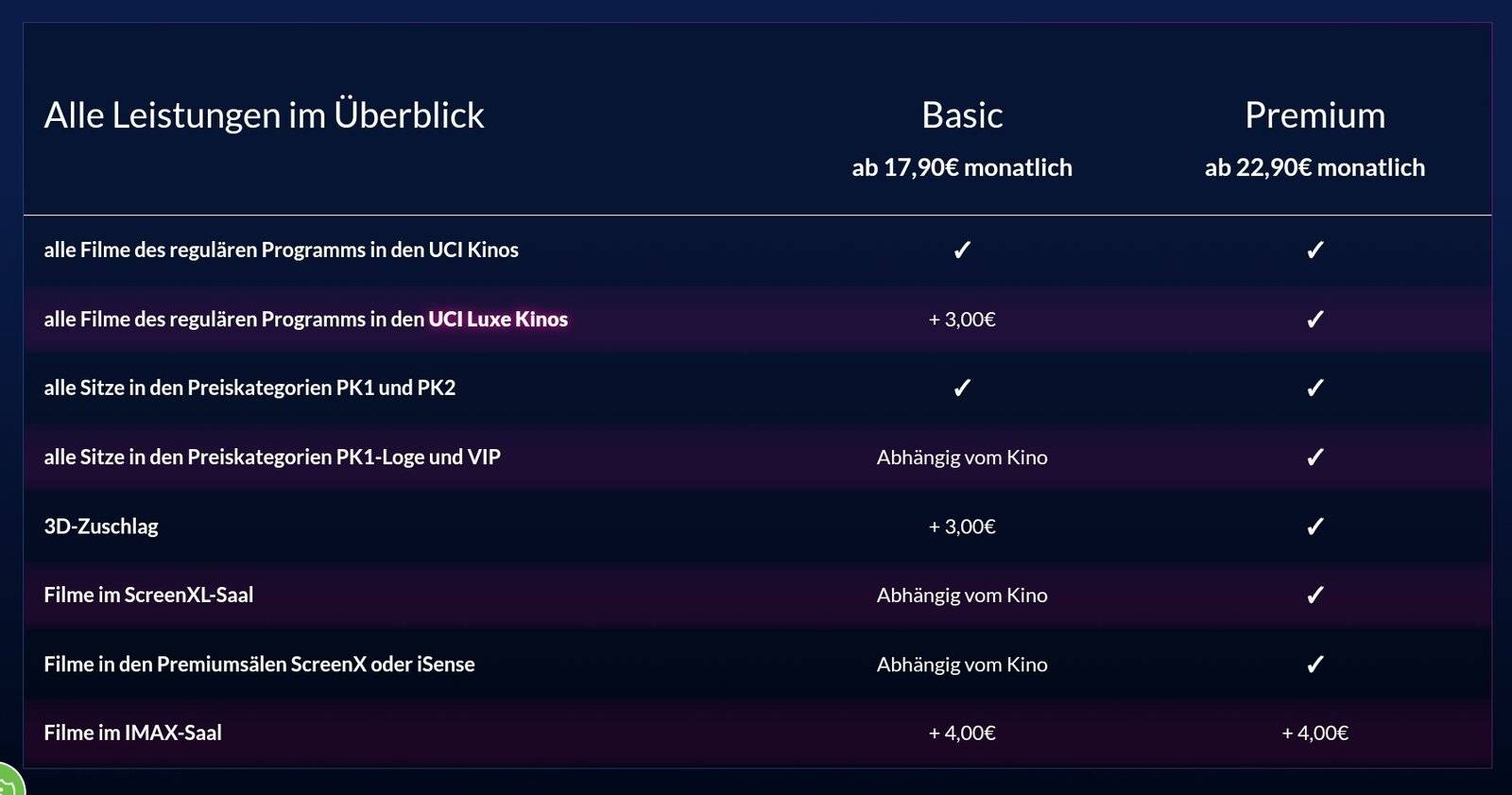Click the 'ab 22,90€ monatlich' price text
1512x795 pixels.
pos(1314,167)
